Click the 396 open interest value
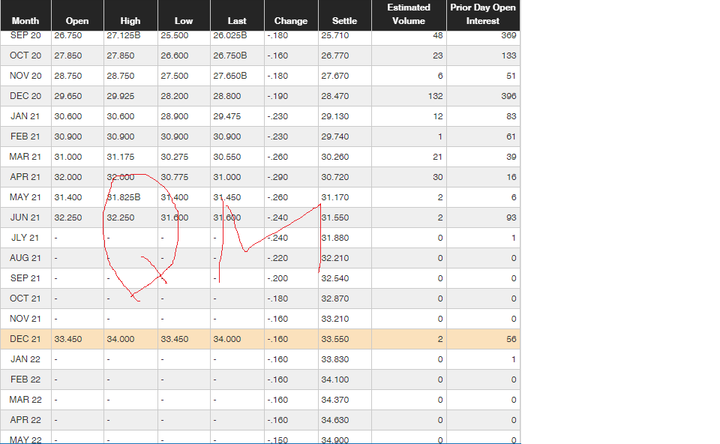720x444 pixels. pyautogui.click(x=509, y=96)
